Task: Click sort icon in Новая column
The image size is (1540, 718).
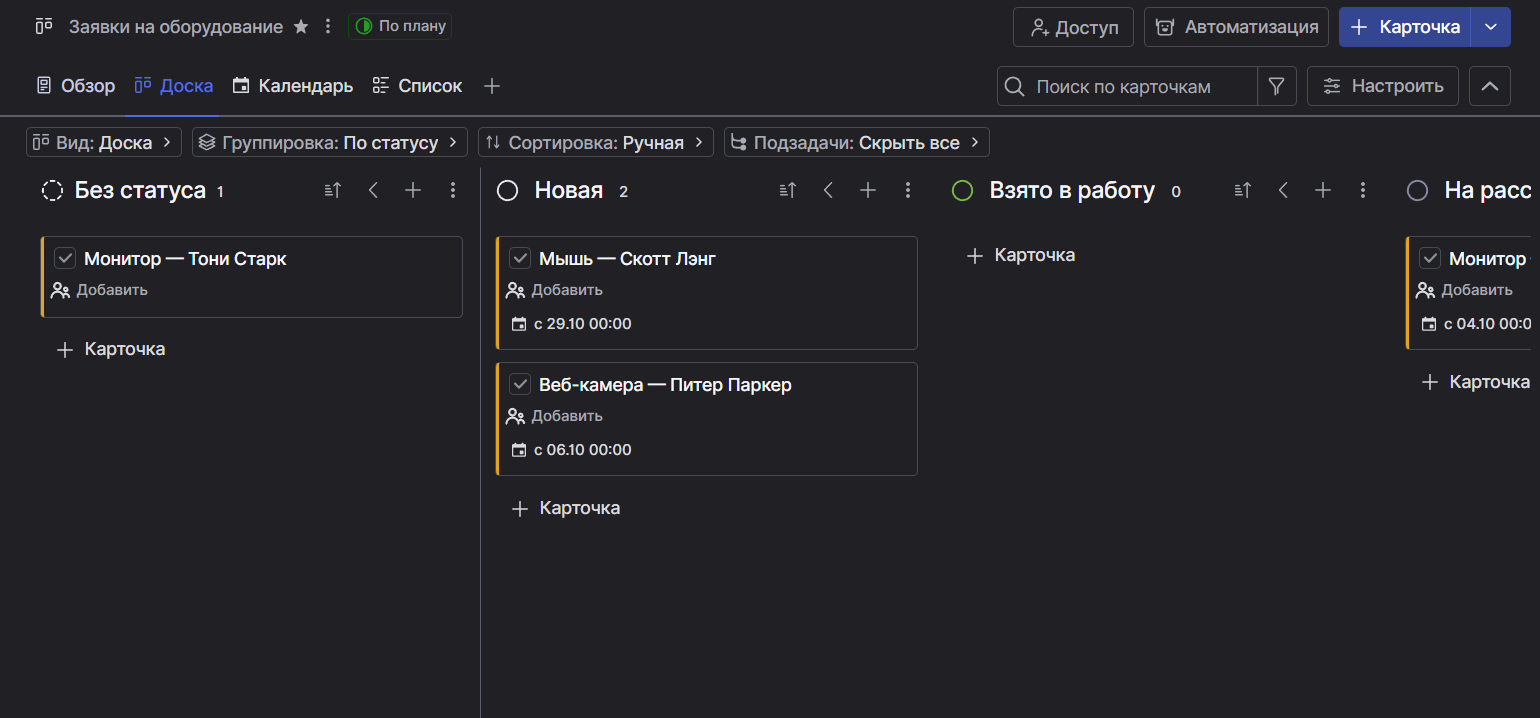Action: [x=788, y=190]
